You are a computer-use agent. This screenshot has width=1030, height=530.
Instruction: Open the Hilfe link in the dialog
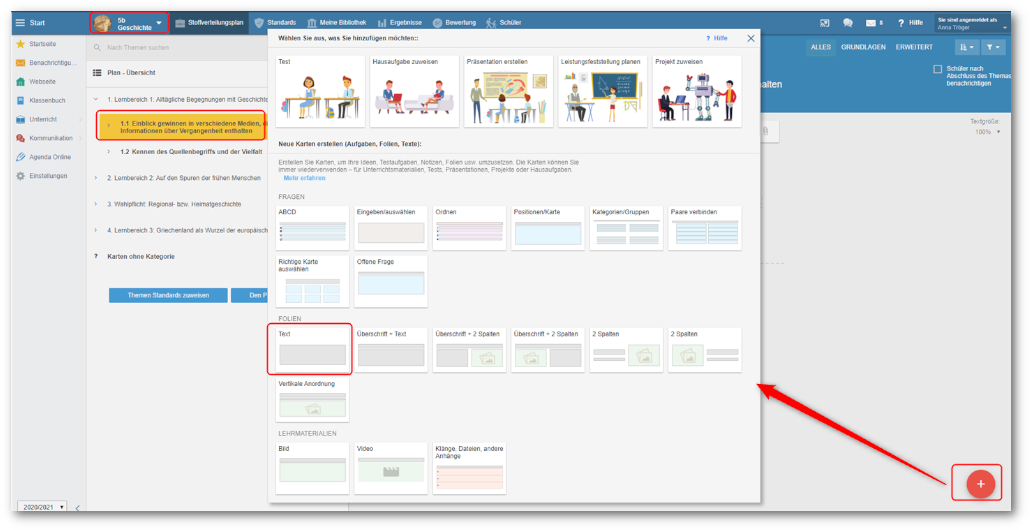(717, 39)
